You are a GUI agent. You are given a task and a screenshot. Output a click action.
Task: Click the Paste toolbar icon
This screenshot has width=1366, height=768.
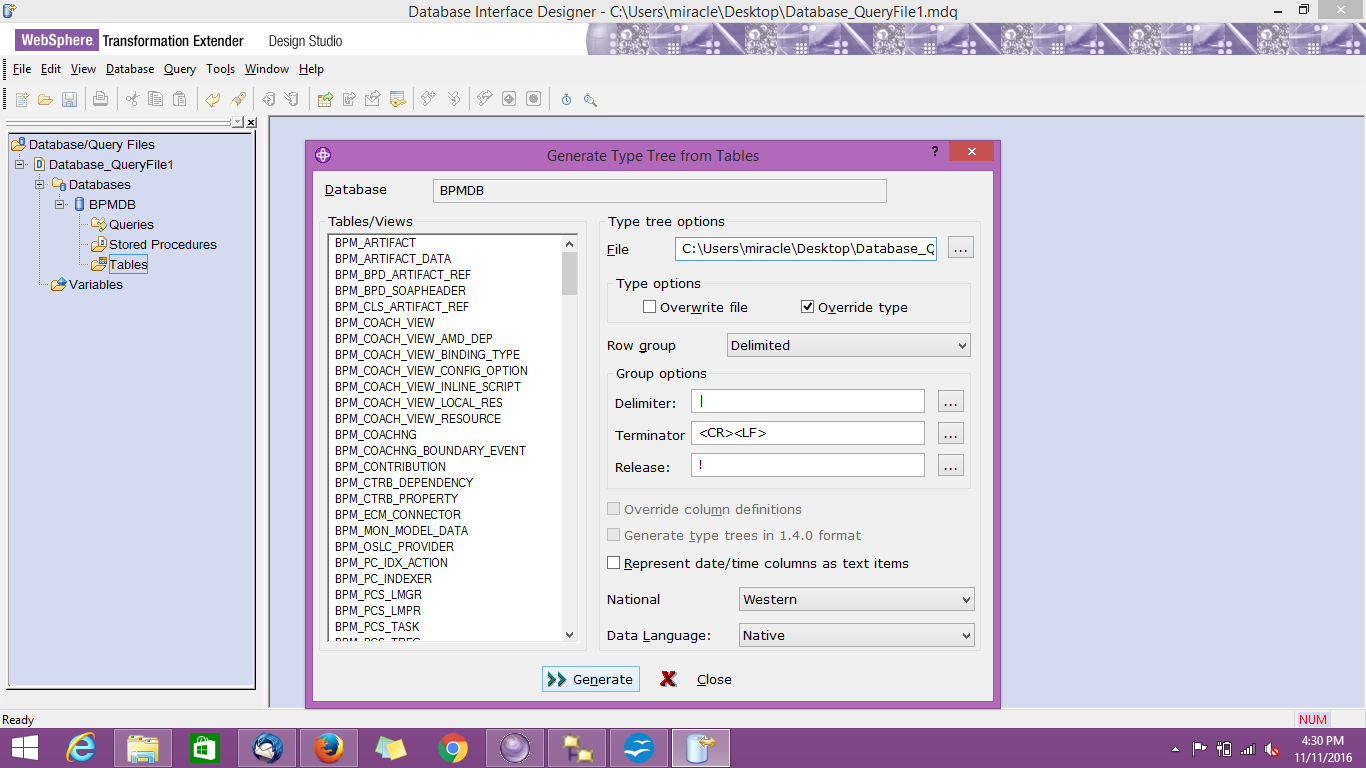tap(180, 98)
